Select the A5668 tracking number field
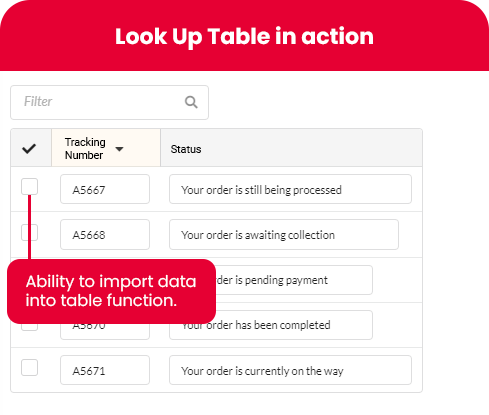Viewport: 489px width, 415px height. (105, 234)
